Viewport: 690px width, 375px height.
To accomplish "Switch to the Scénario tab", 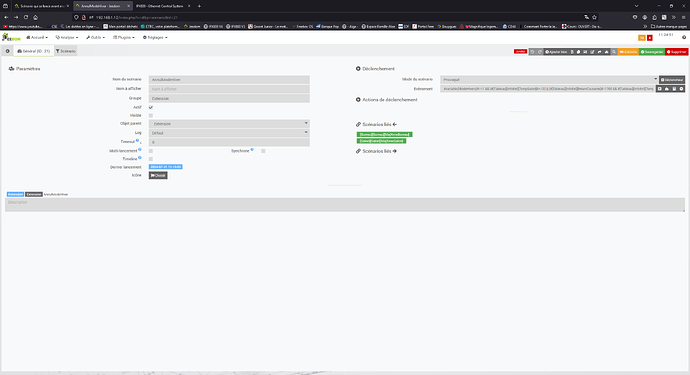I will [66, 51].
